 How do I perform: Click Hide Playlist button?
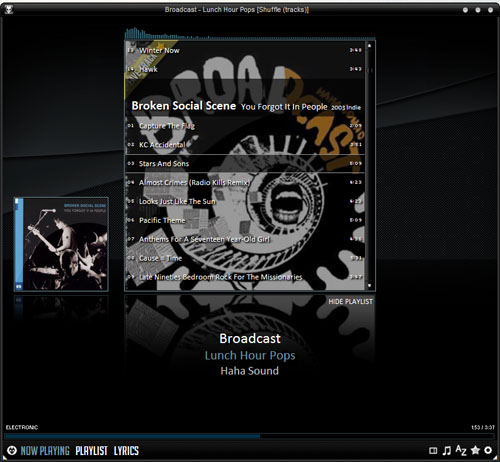coord(350,301)
